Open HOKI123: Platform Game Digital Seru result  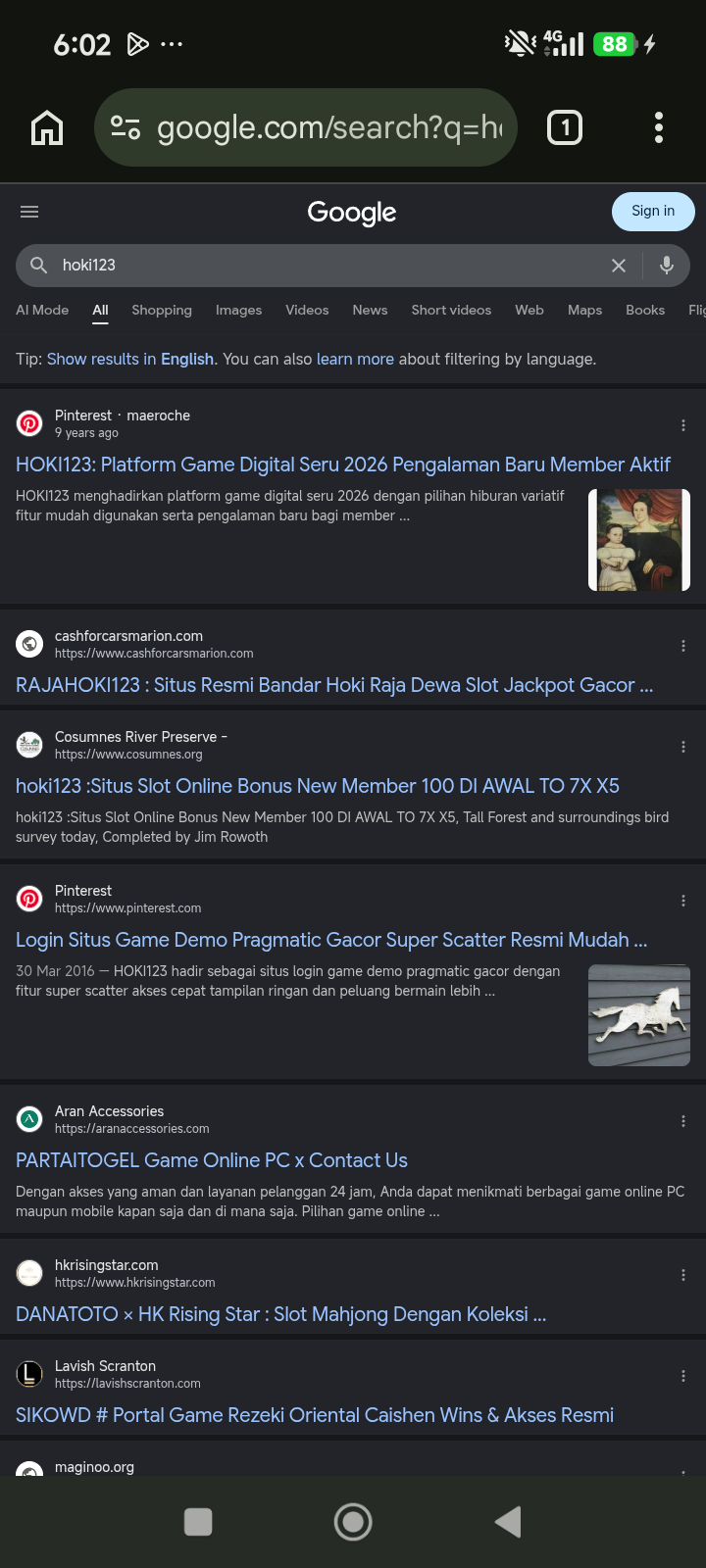pos(343,465)
